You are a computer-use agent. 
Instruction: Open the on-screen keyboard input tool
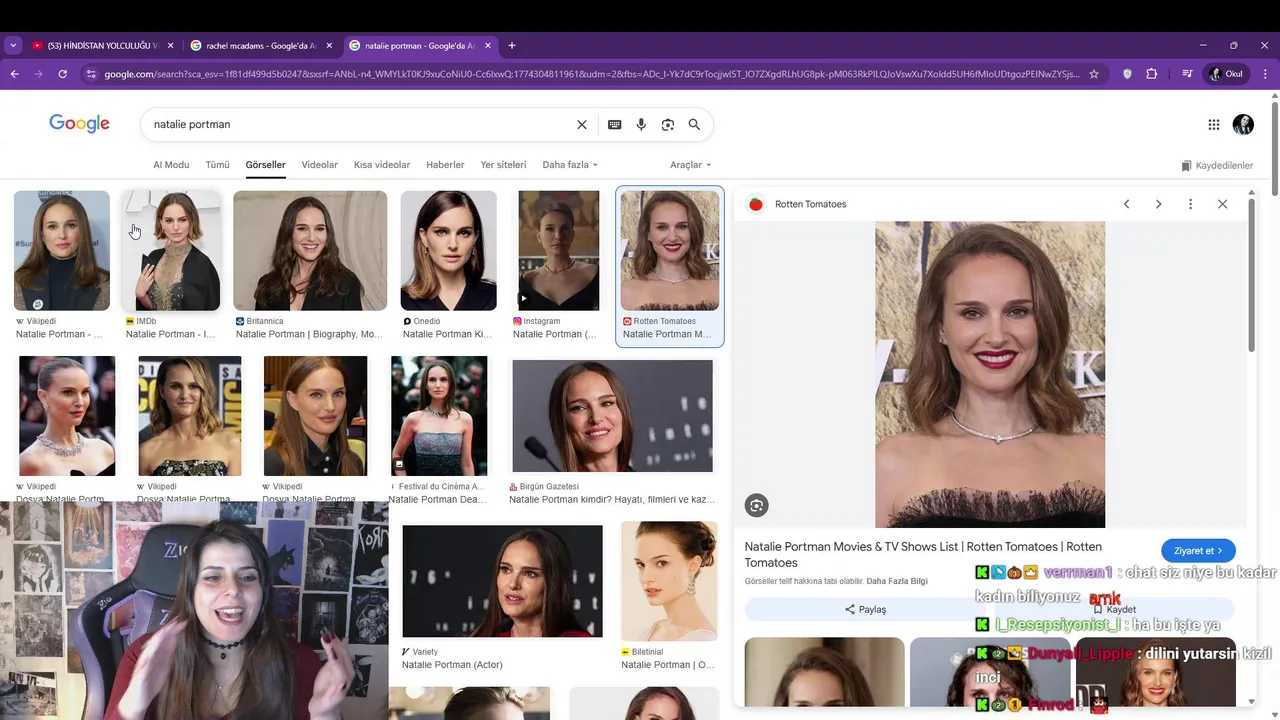(x=615, y=125)
